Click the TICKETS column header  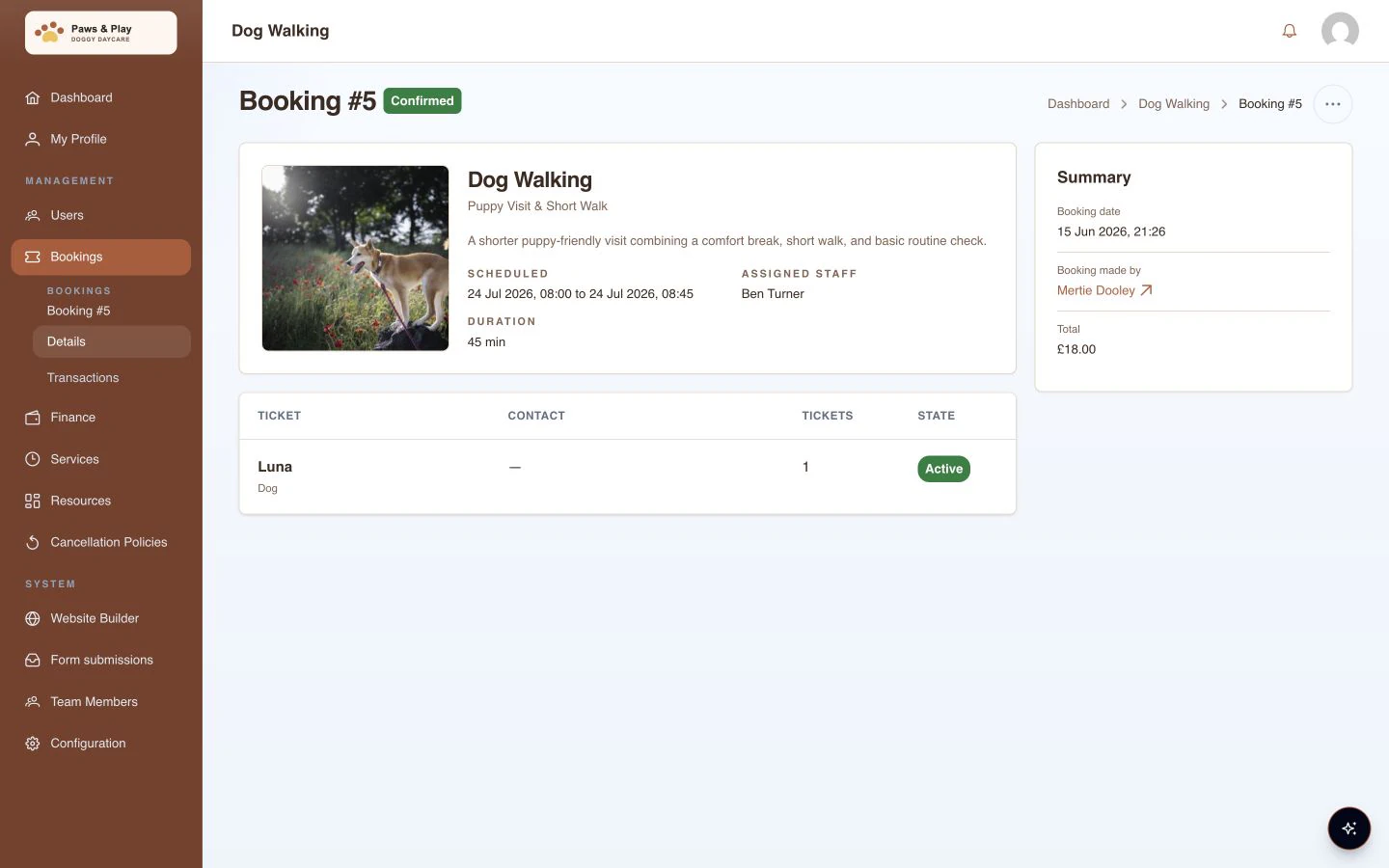pos(828,416)
